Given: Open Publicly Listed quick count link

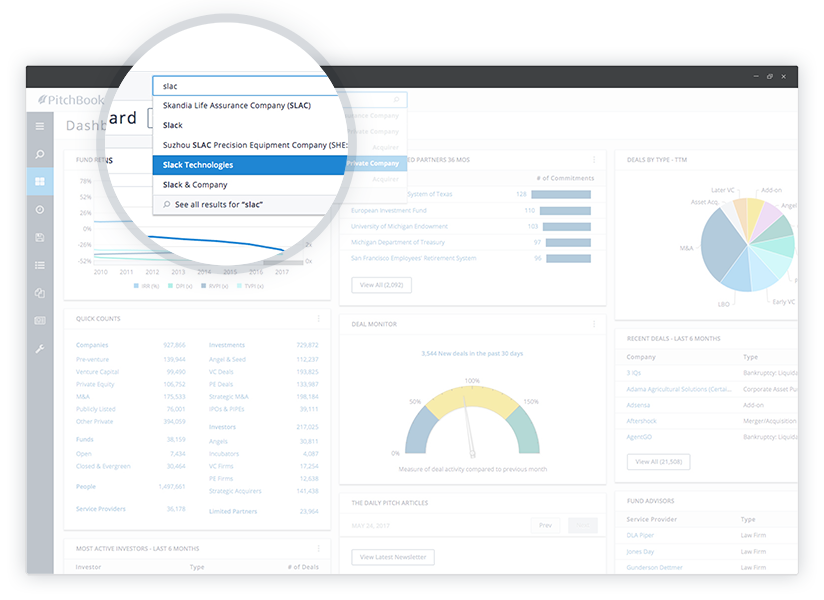Looking at the screenshot, I should click(x=96, y=409).
